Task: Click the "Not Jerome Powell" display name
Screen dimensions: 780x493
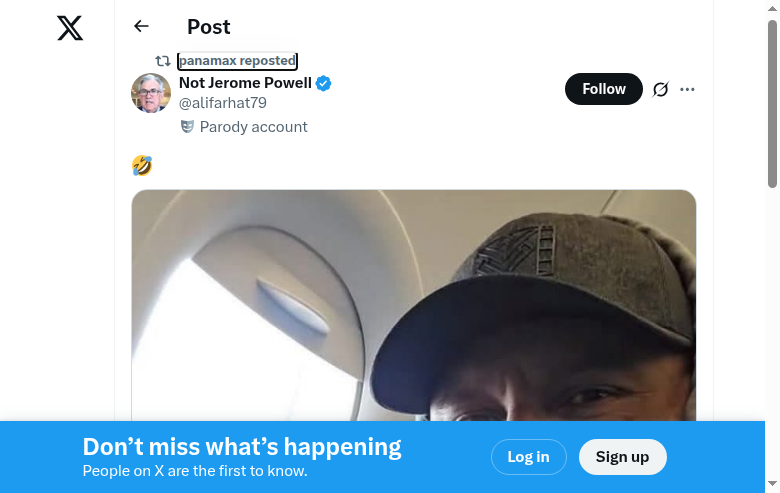Action: click(245, 83)
